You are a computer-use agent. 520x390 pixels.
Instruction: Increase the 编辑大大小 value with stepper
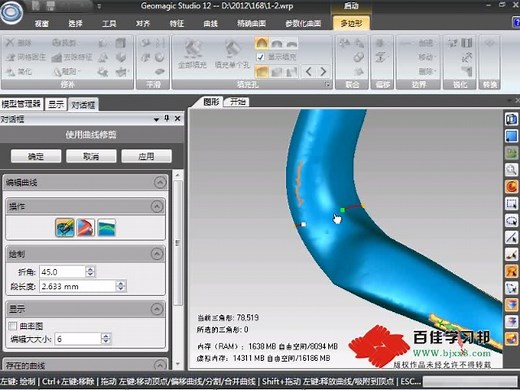106,336
